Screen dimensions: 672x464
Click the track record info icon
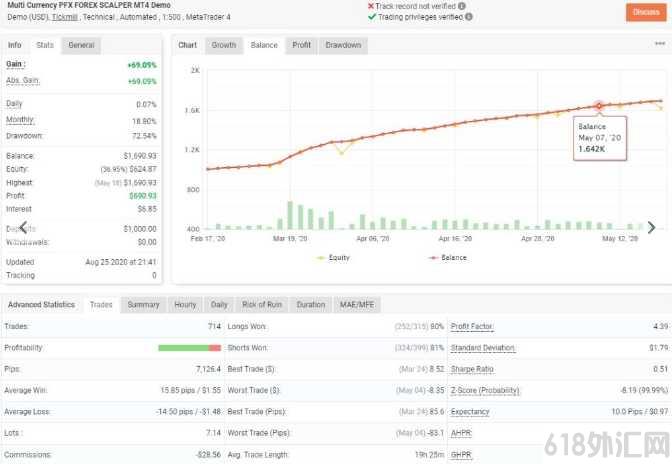point(462,6)
